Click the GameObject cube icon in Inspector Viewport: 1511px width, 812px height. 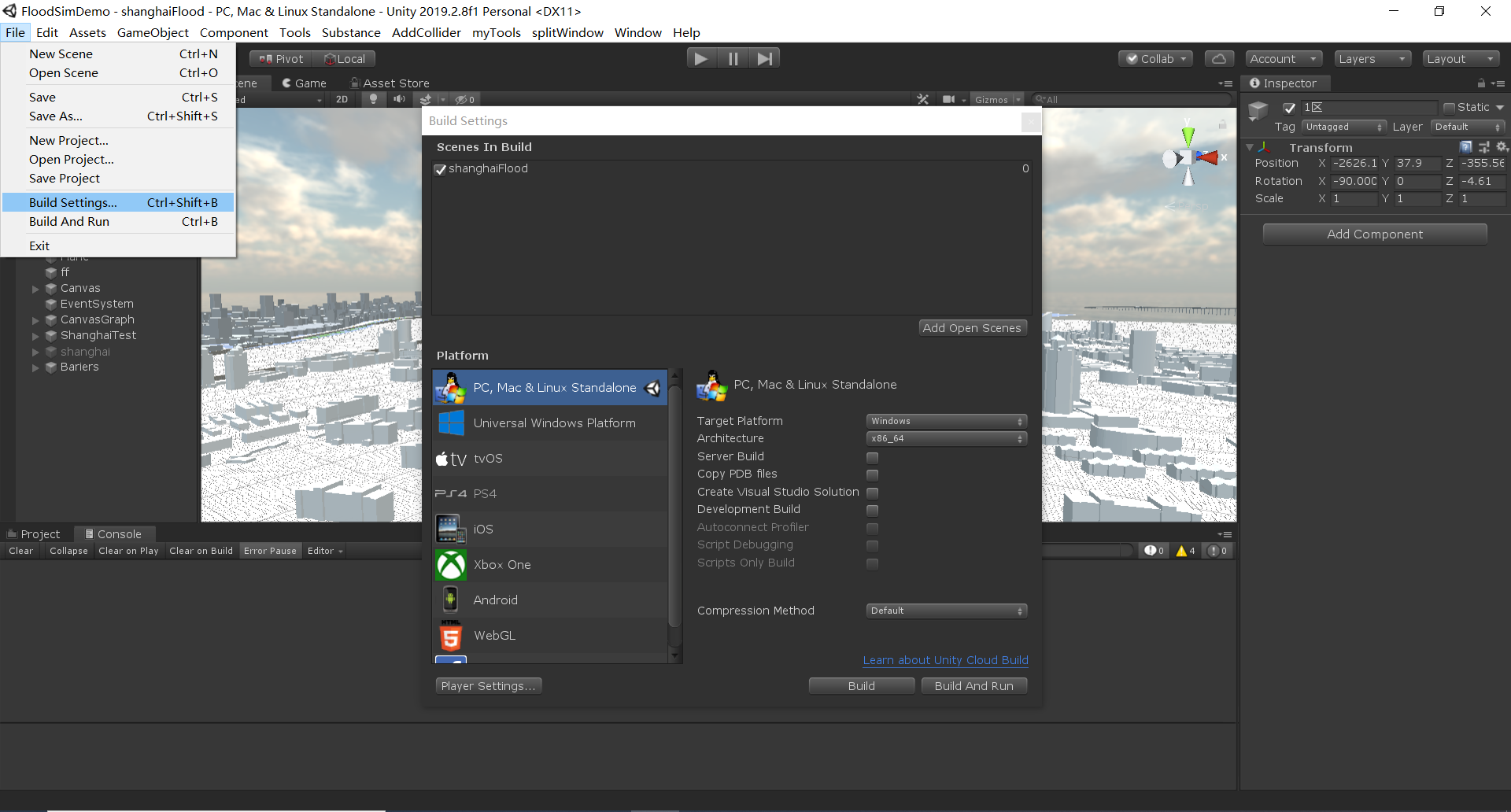pos(1258,109)
